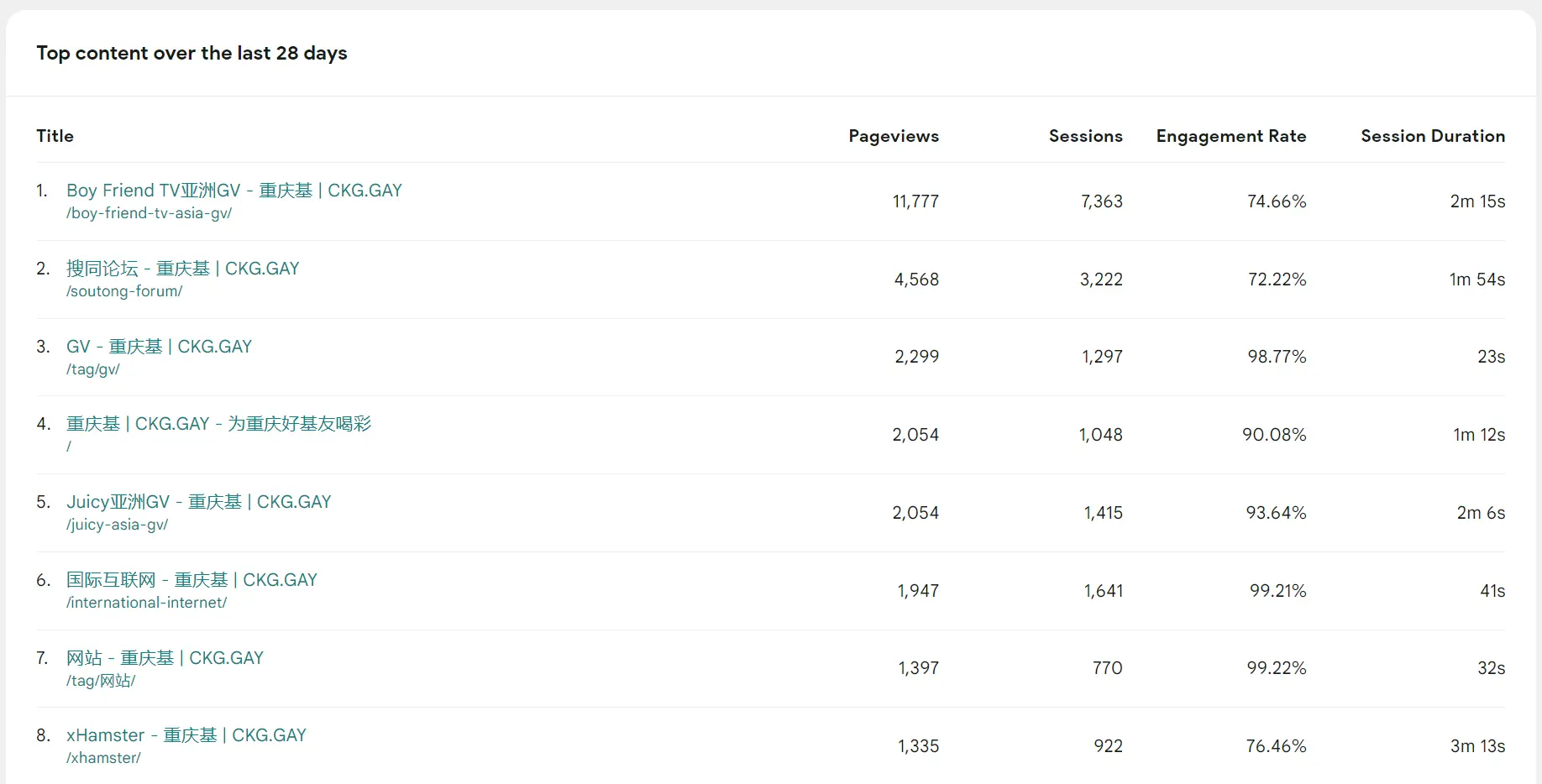Click the /soutong-forum/ URL path
Image resolution: width=1542 pixels, height=784 pixels.
click(124, 291)
